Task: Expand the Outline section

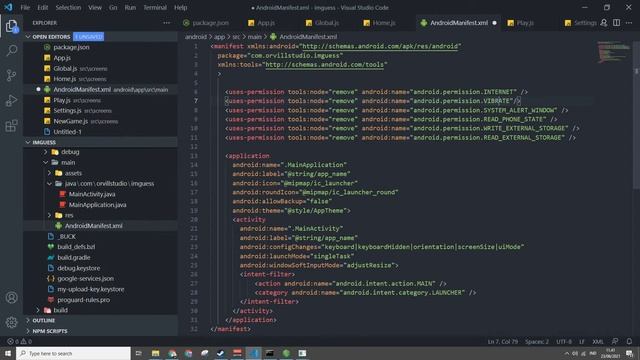Action: tap(28, 321)
